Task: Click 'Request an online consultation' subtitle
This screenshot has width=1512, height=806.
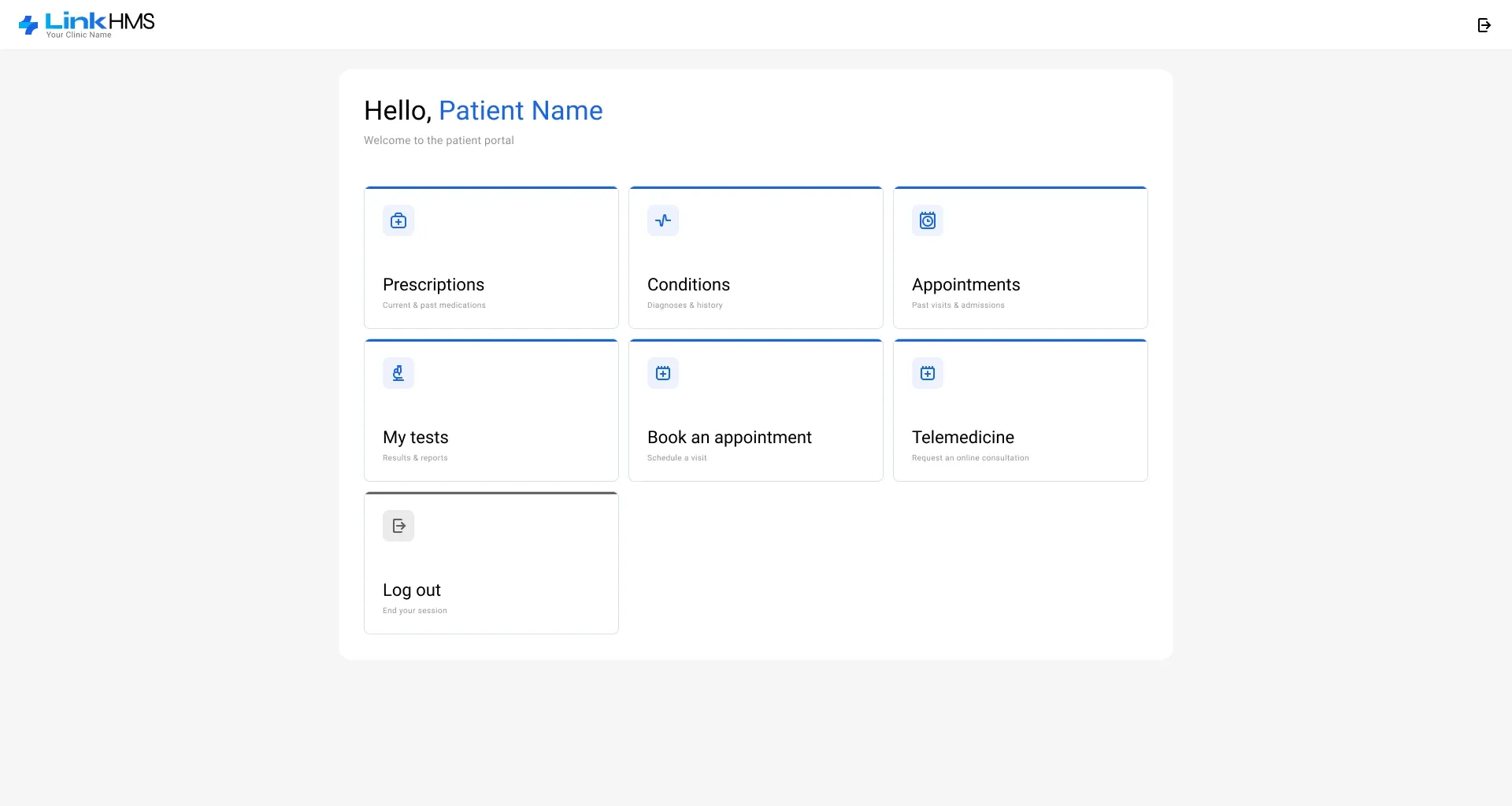Action: click(x=970, y=458)
